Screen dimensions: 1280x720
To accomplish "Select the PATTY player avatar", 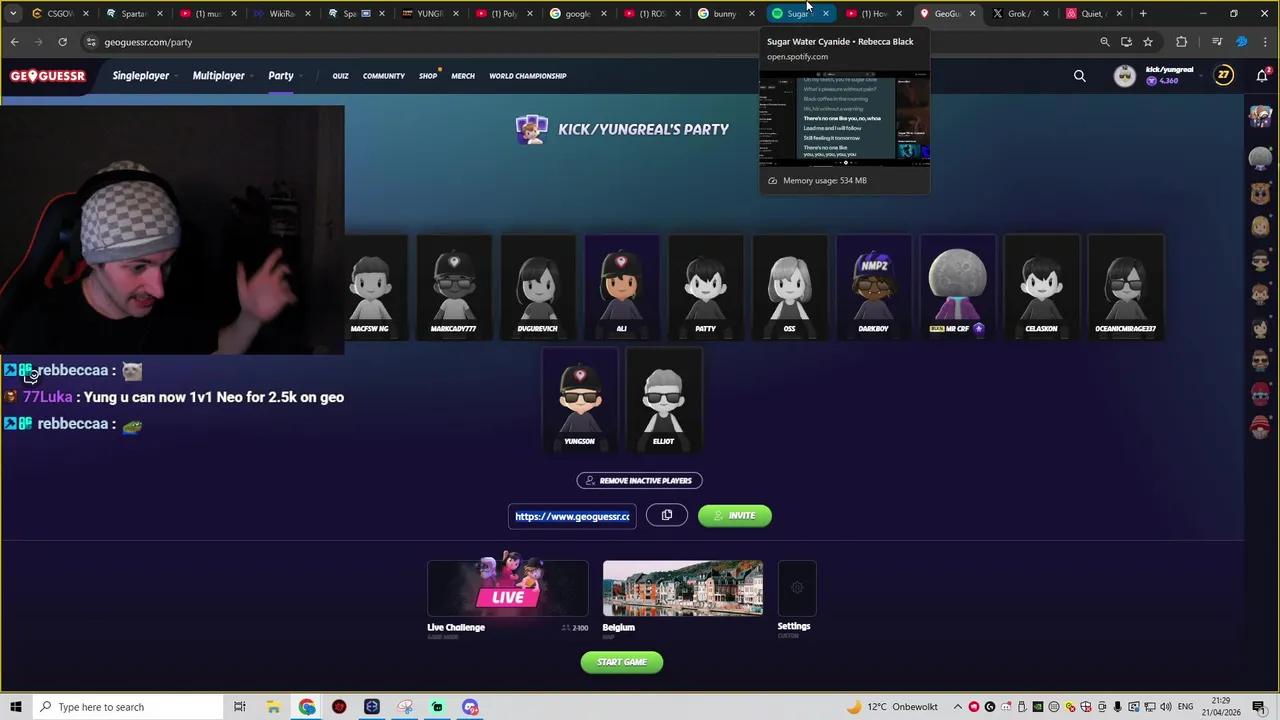I will (706, 288).
